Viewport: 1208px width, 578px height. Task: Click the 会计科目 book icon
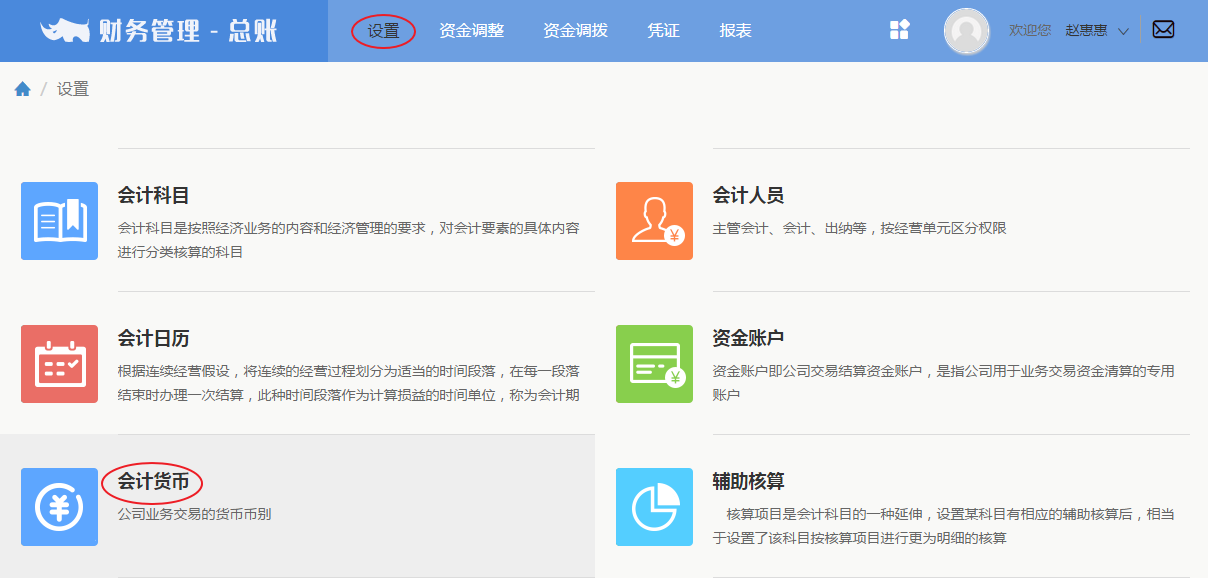click(60, 221)
